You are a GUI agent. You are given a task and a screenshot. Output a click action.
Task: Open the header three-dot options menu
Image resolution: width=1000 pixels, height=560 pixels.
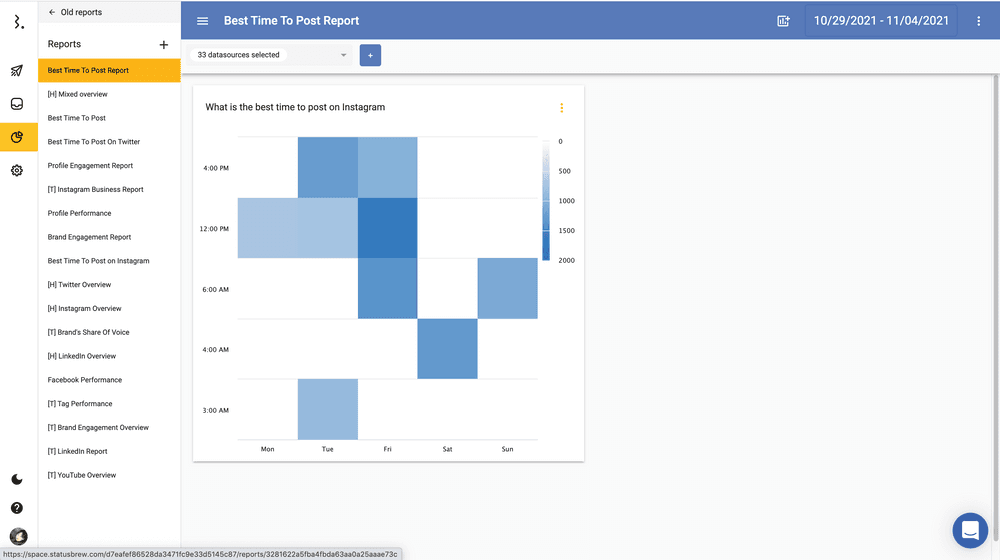(979, 21)
